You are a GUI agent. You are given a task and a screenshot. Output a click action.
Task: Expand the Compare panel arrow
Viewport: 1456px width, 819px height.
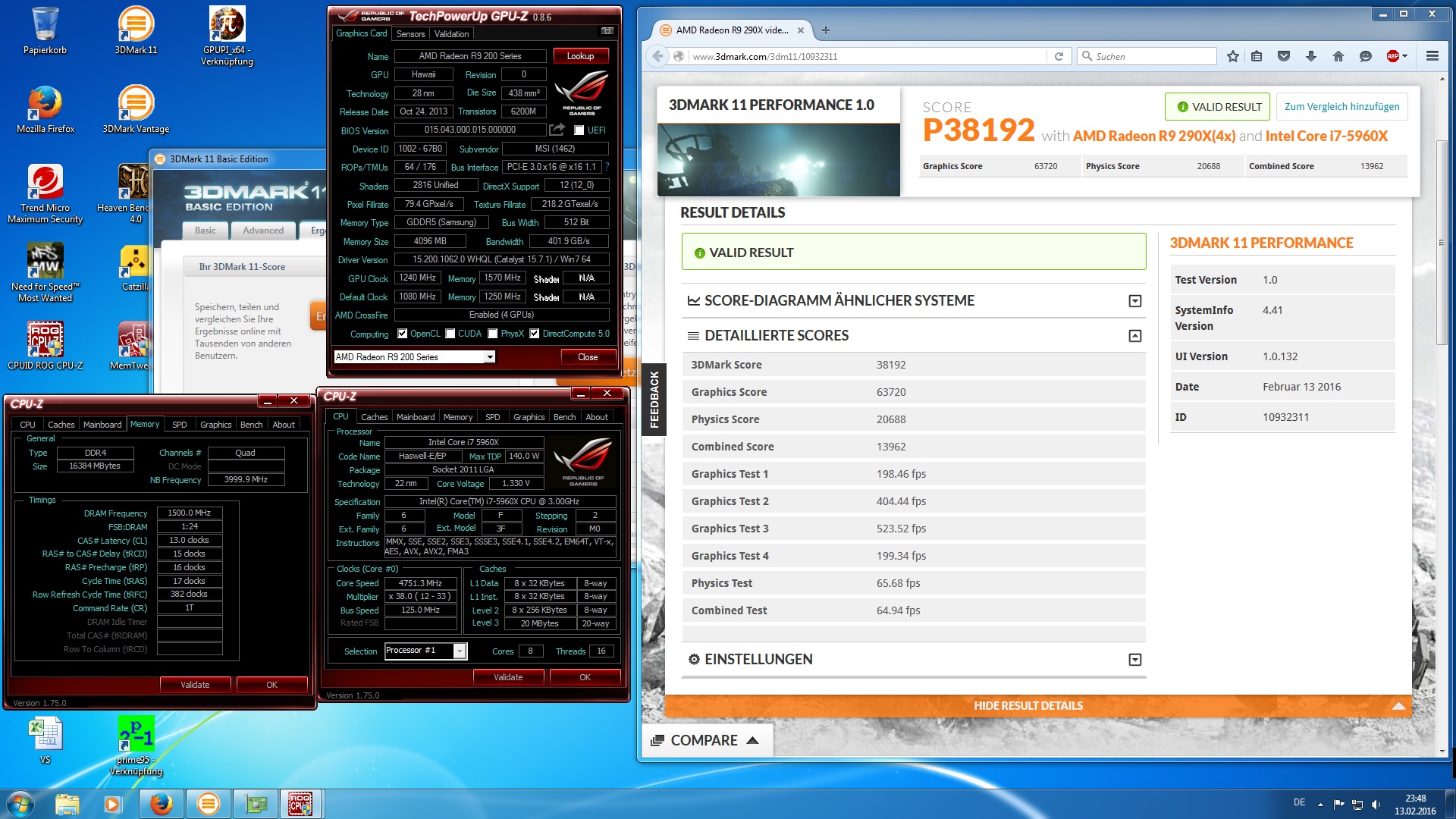pyautogui.click(x=752, y=740)
